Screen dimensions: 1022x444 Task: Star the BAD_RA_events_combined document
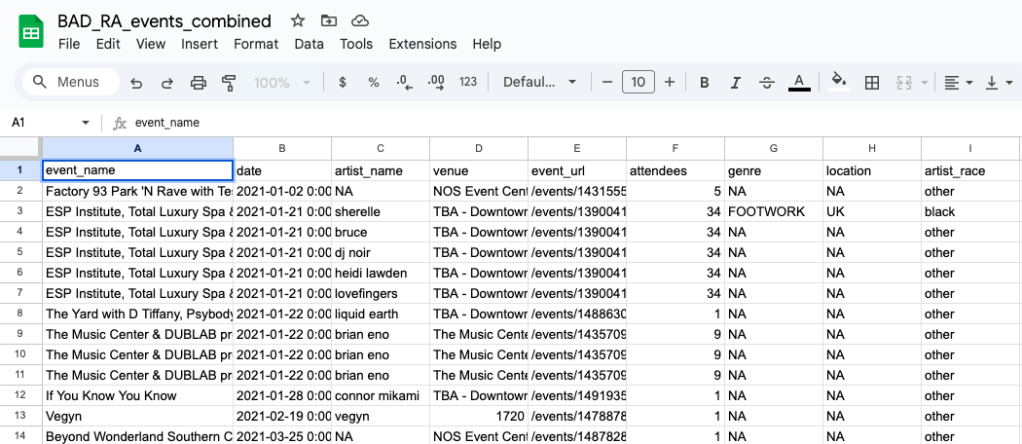click(298, 21)
